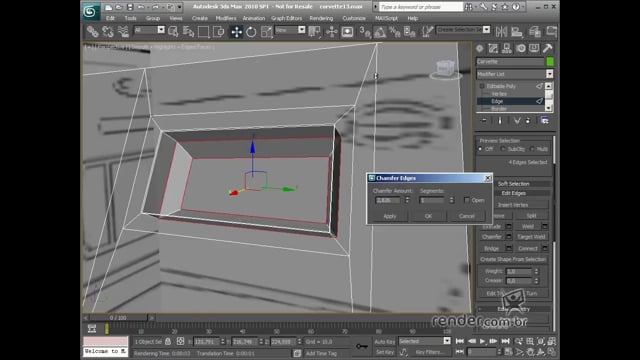Open the key mode Selected dropdown
The width and height of the screenshot is (640, 360).
tap(447, 341)
